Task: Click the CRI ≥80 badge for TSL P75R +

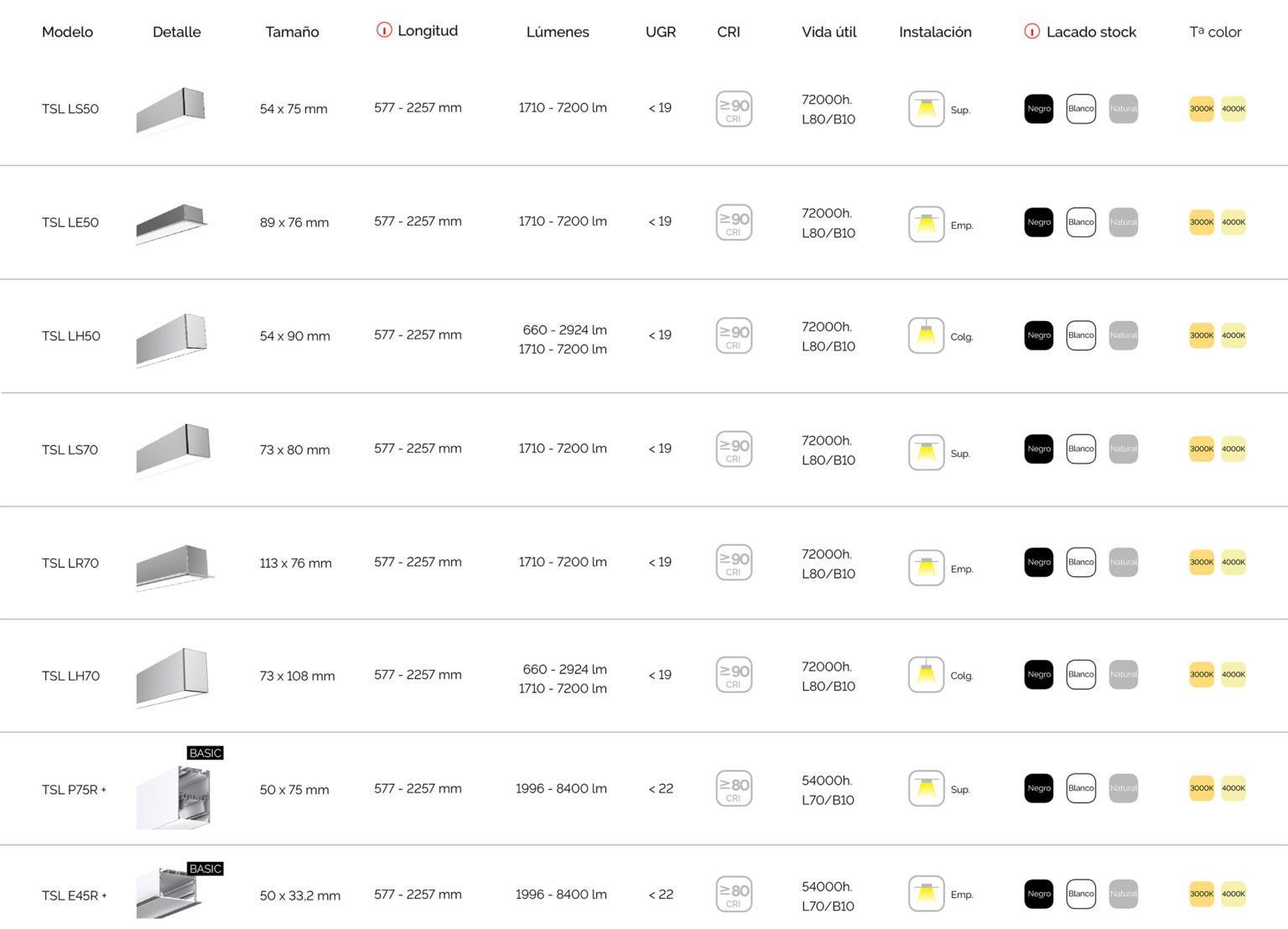Action: coord(734,788)
